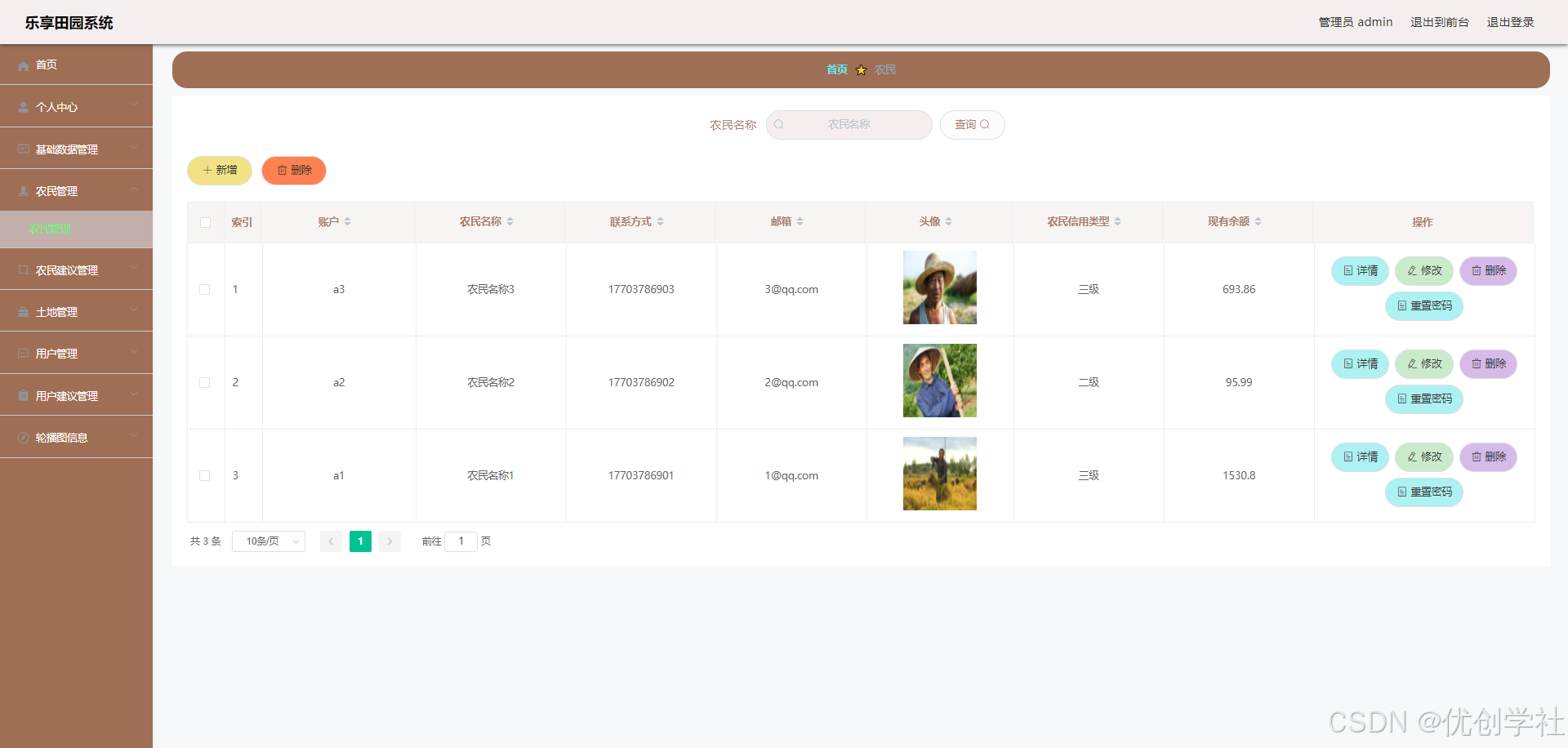Go to previous page arrow in pagination
This screenshot has height=748, width=1568.
click(331, 541)
